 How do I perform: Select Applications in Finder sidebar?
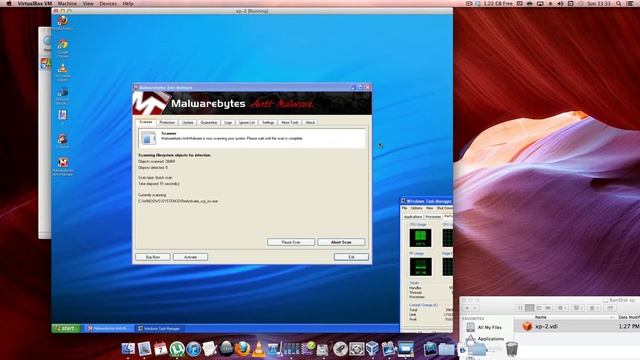pyautogui.click(x=486, y=339)
